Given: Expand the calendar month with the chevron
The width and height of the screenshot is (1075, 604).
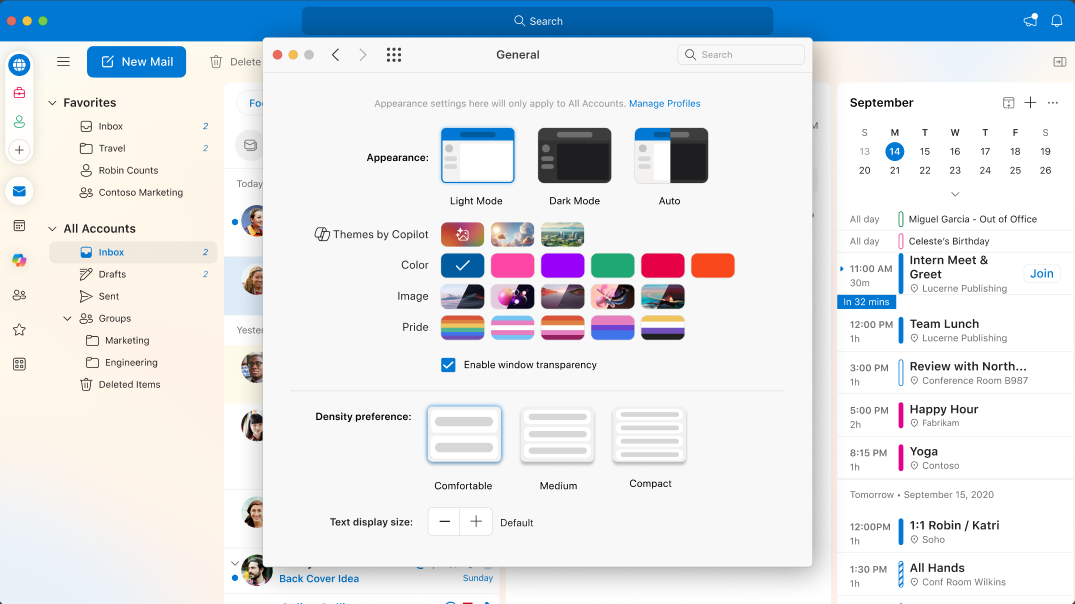Looking at the screenshot, I should point(955,194).
